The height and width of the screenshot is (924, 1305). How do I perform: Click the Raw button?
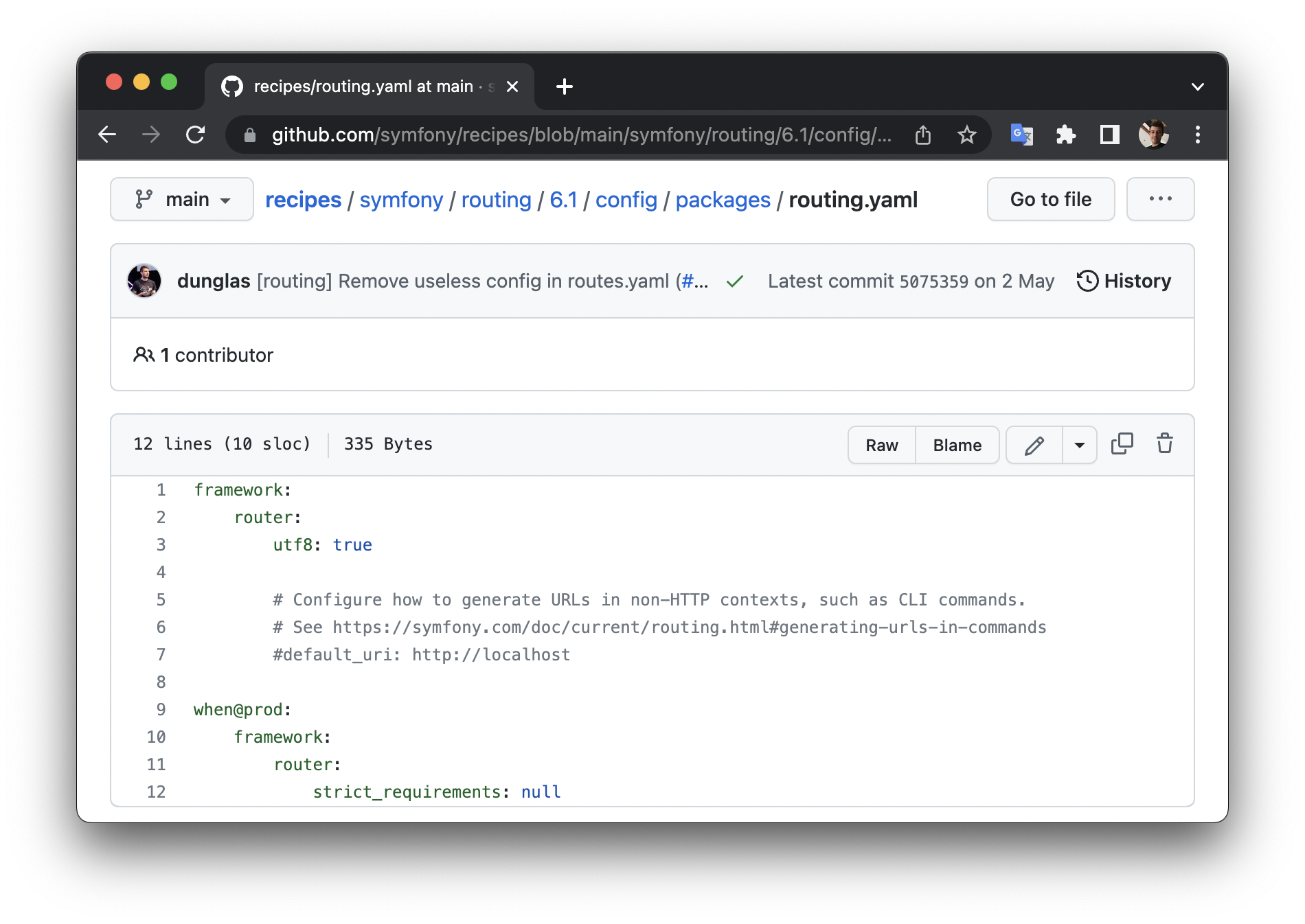click(x=882, y=445)
